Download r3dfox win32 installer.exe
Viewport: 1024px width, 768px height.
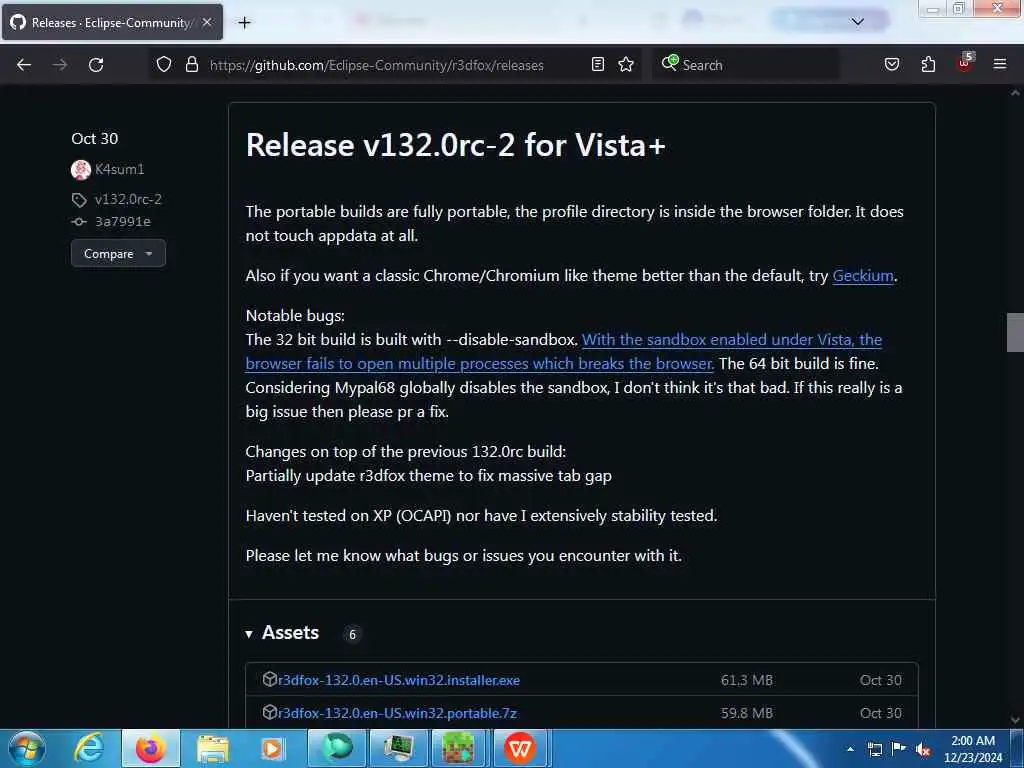399,680
